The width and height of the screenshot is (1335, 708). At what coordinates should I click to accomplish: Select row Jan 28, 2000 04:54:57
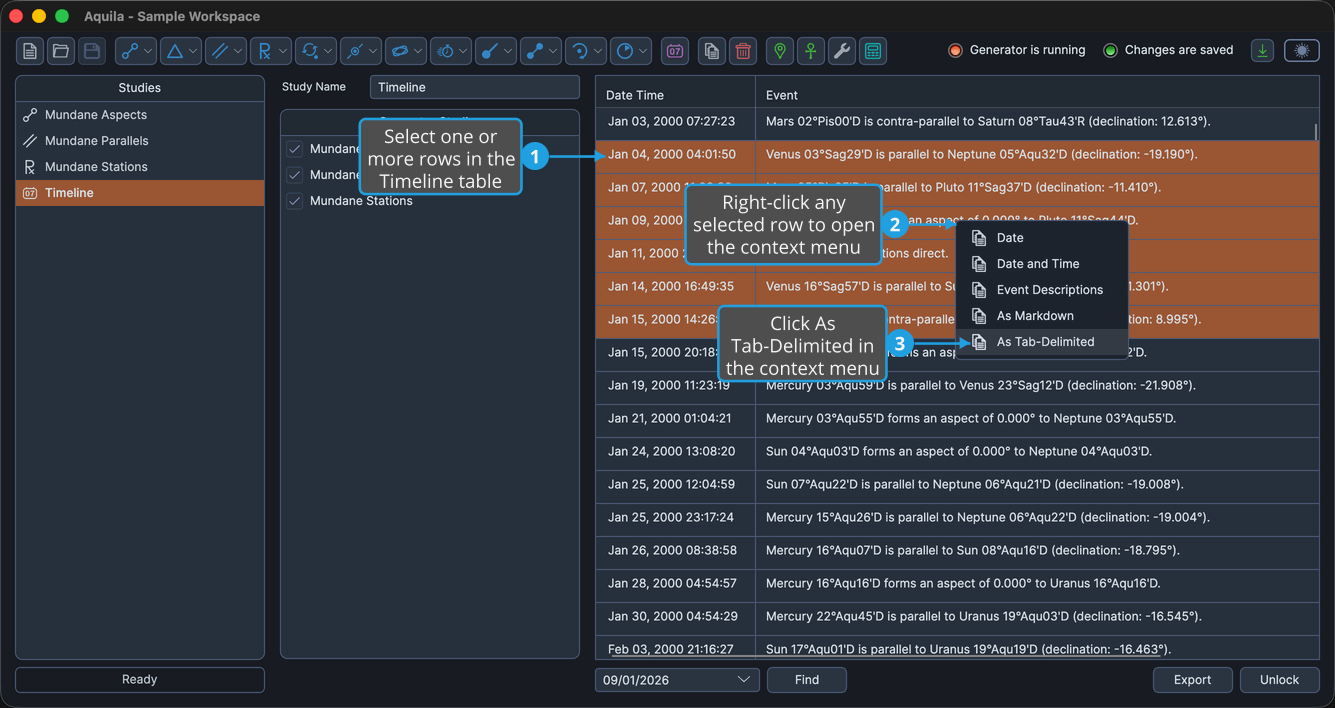coord(957,583)
